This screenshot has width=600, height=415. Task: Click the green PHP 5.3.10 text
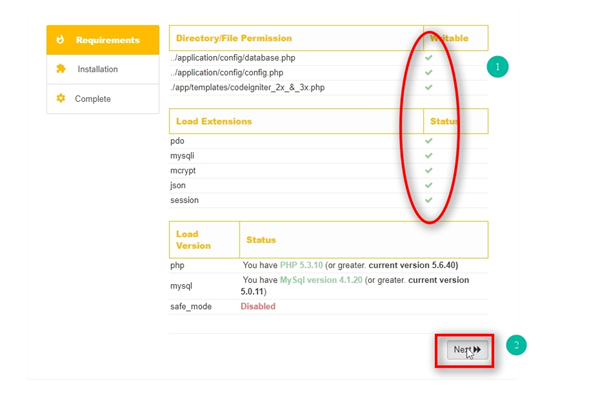302,265
